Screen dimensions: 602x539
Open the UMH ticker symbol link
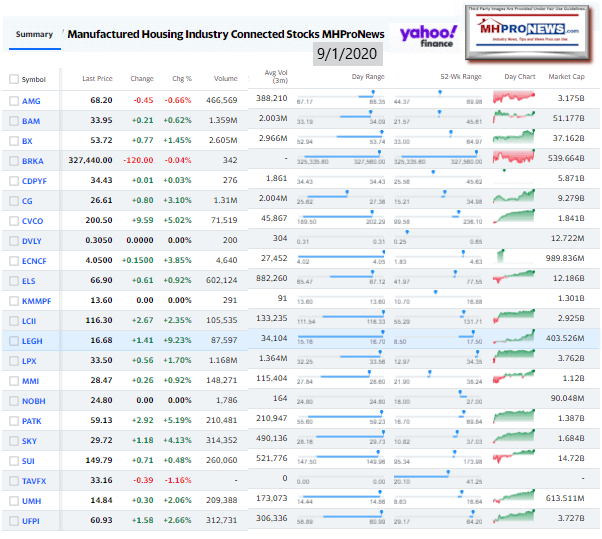(x=31, y=501)
